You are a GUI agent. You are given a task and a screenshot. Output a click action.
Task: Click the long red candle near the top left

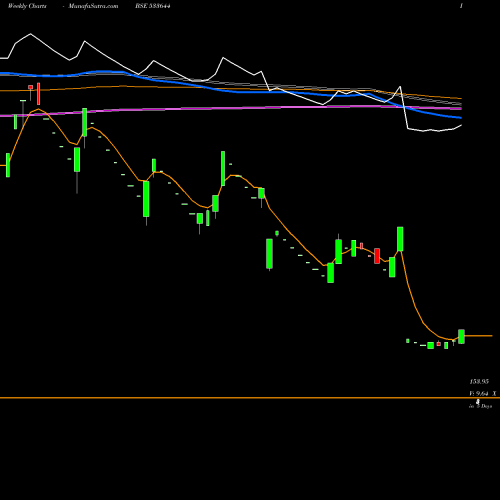coord(39,94)
